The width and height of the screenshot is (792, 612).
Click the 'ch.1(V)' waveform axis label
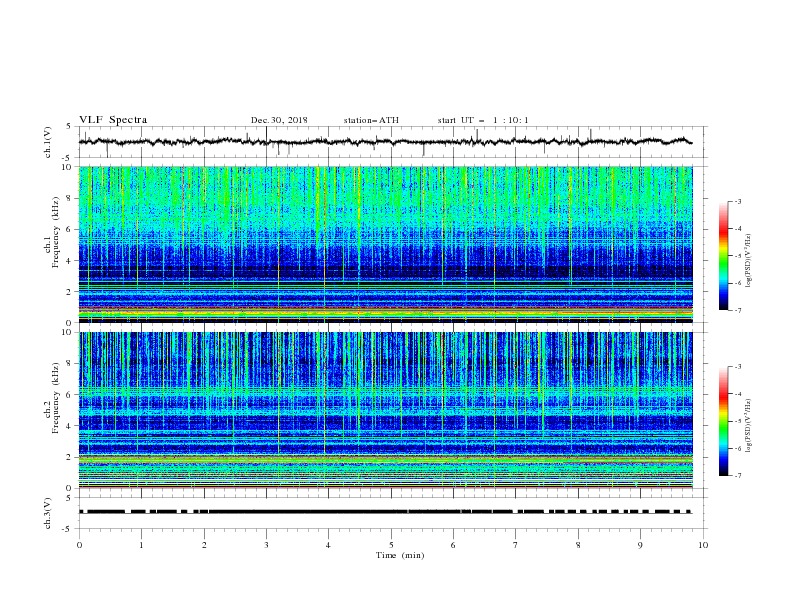(x=48, y=142)
